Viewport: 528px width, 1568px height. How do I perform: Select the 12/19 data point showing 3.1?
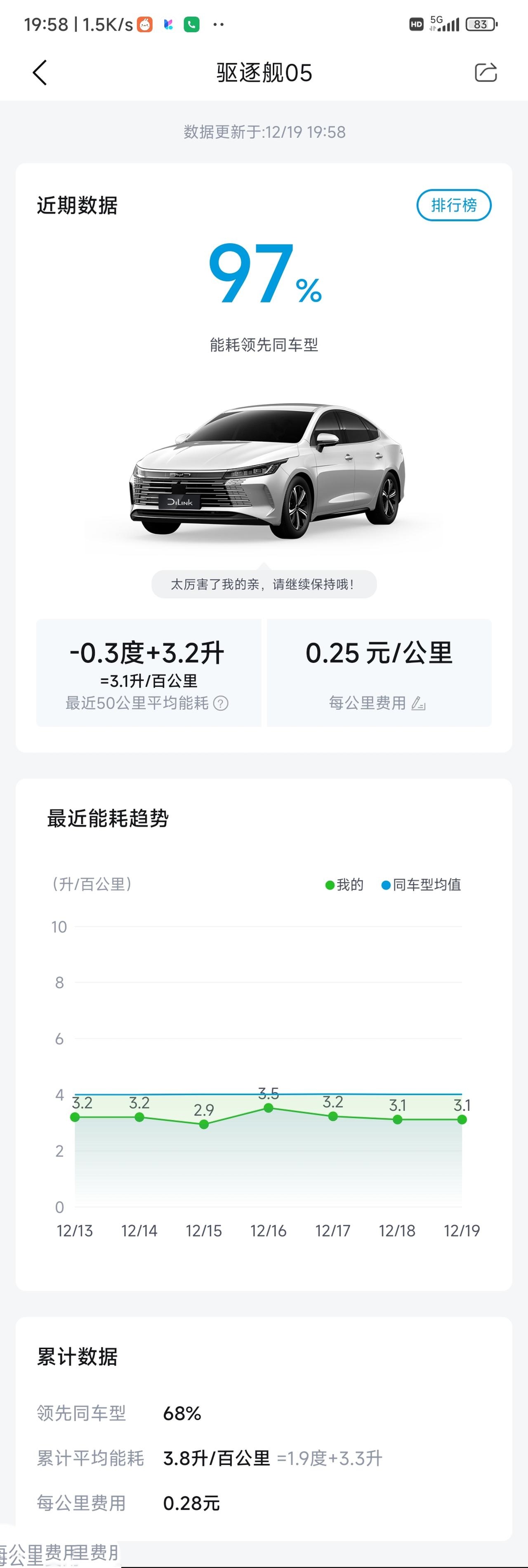point(462,1120)
